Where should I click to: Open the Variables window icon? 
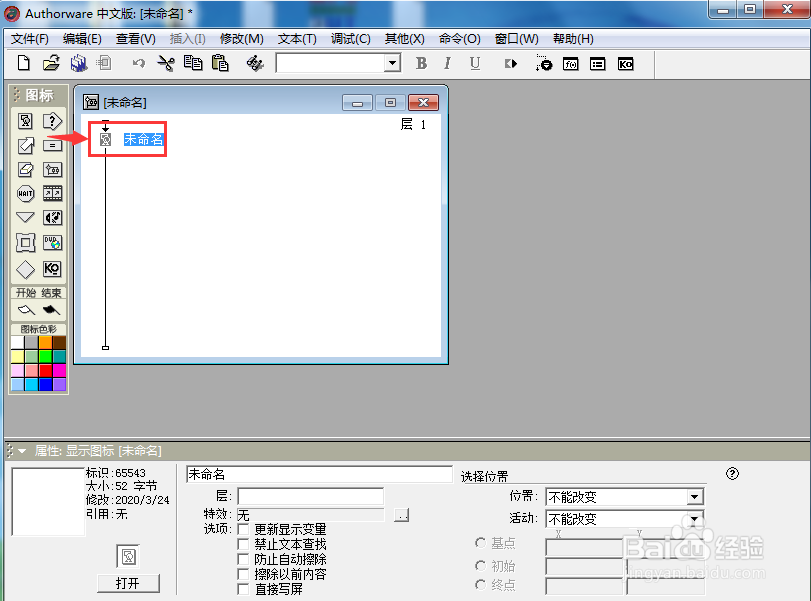tap(597, 64)
